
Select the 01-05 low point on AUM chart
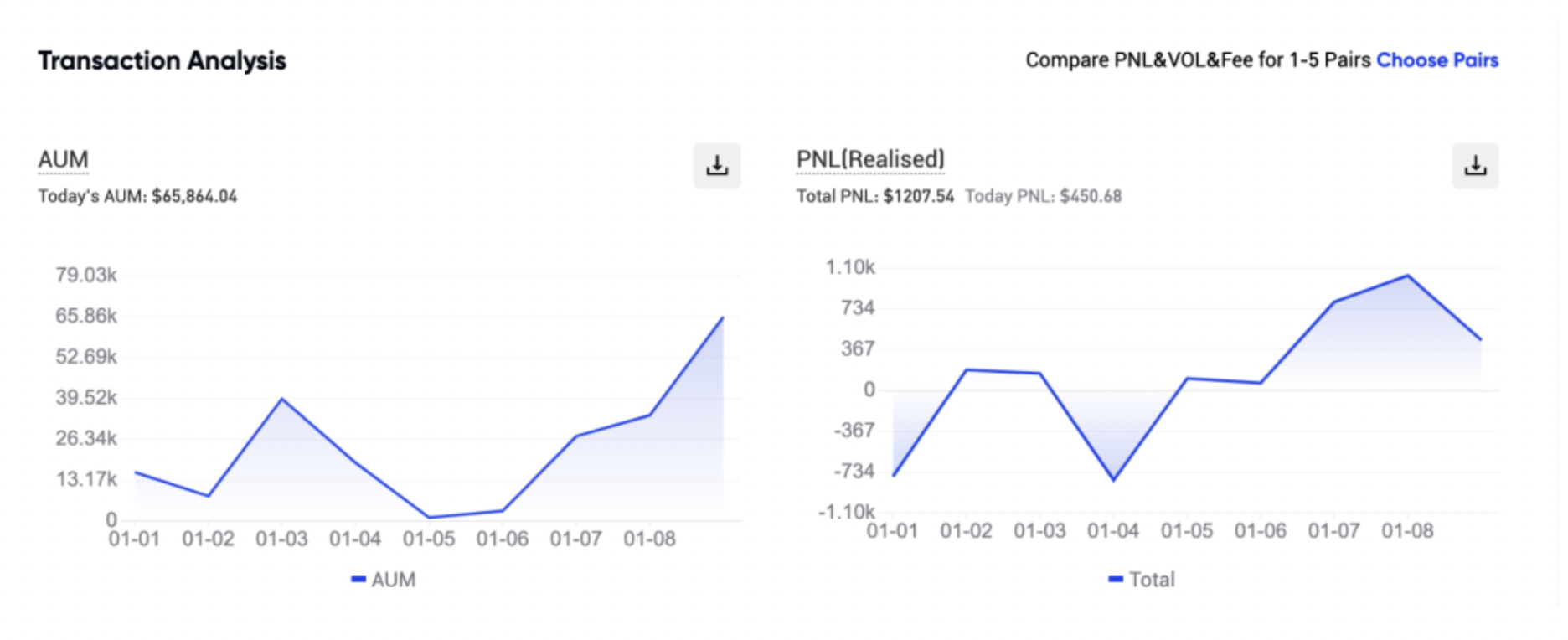429,517
